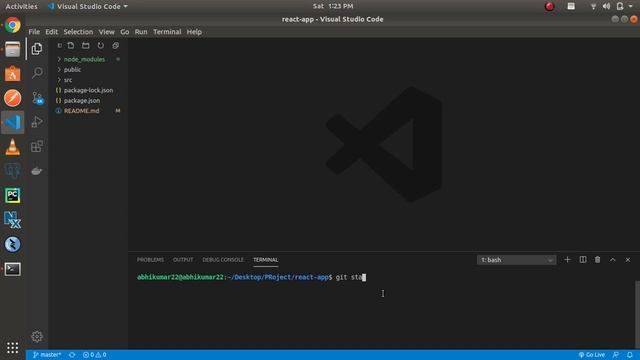Refresh the Explorer file tree
Screen dimensions: 640x360
point(100,45)
